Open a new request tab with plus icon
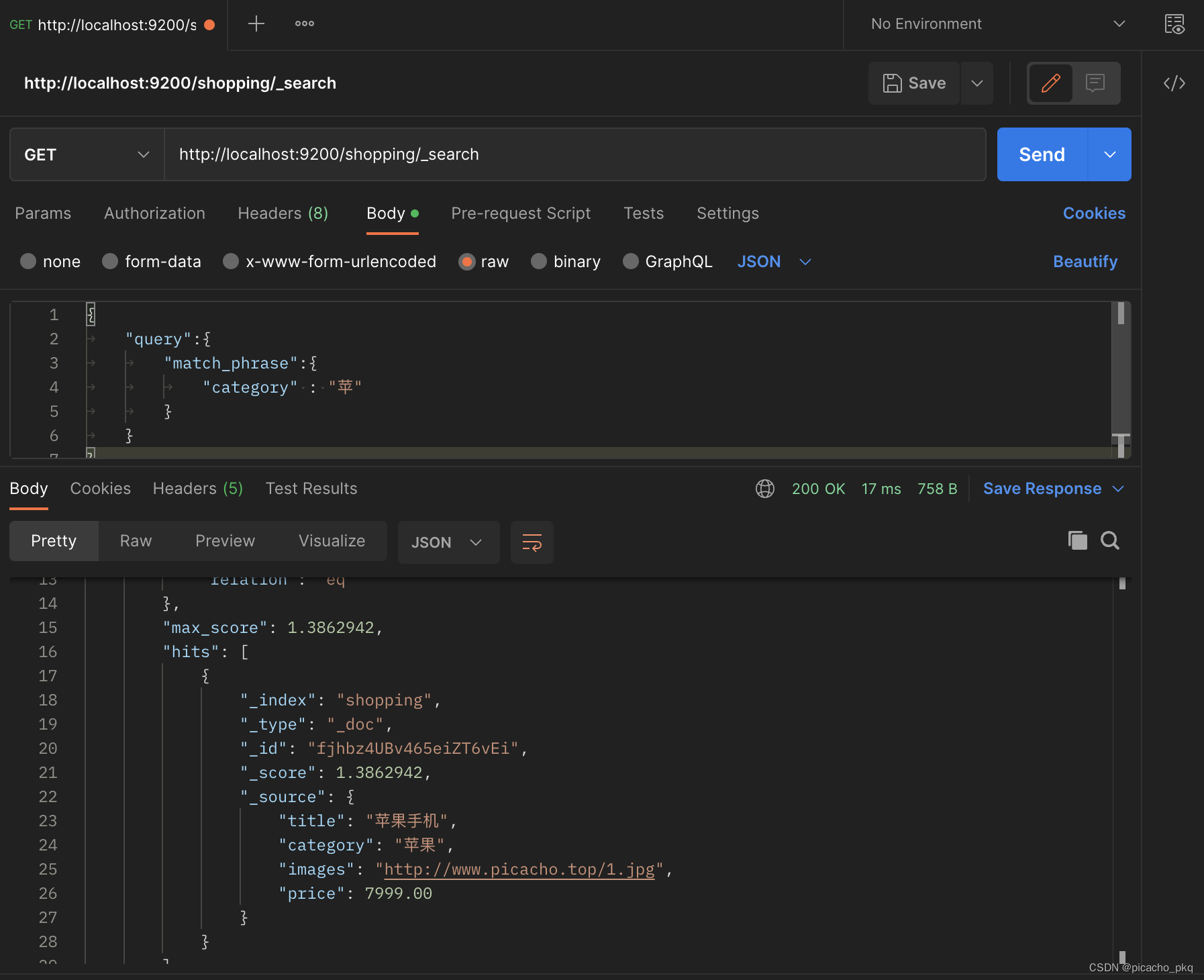 (x=256, y=24)
